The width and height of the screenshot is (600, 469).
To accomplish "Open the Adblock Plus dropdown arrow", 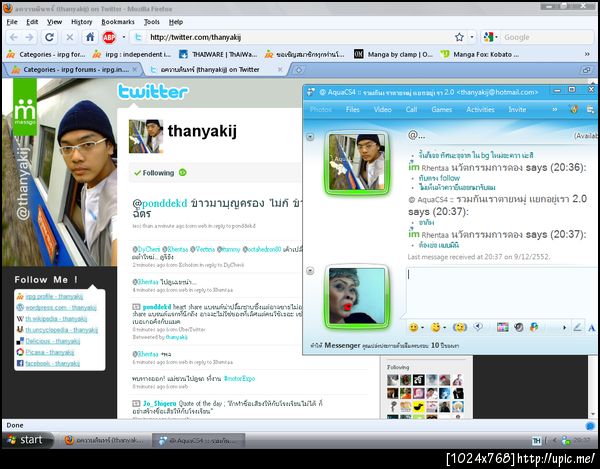I will (x=124, y=37).
